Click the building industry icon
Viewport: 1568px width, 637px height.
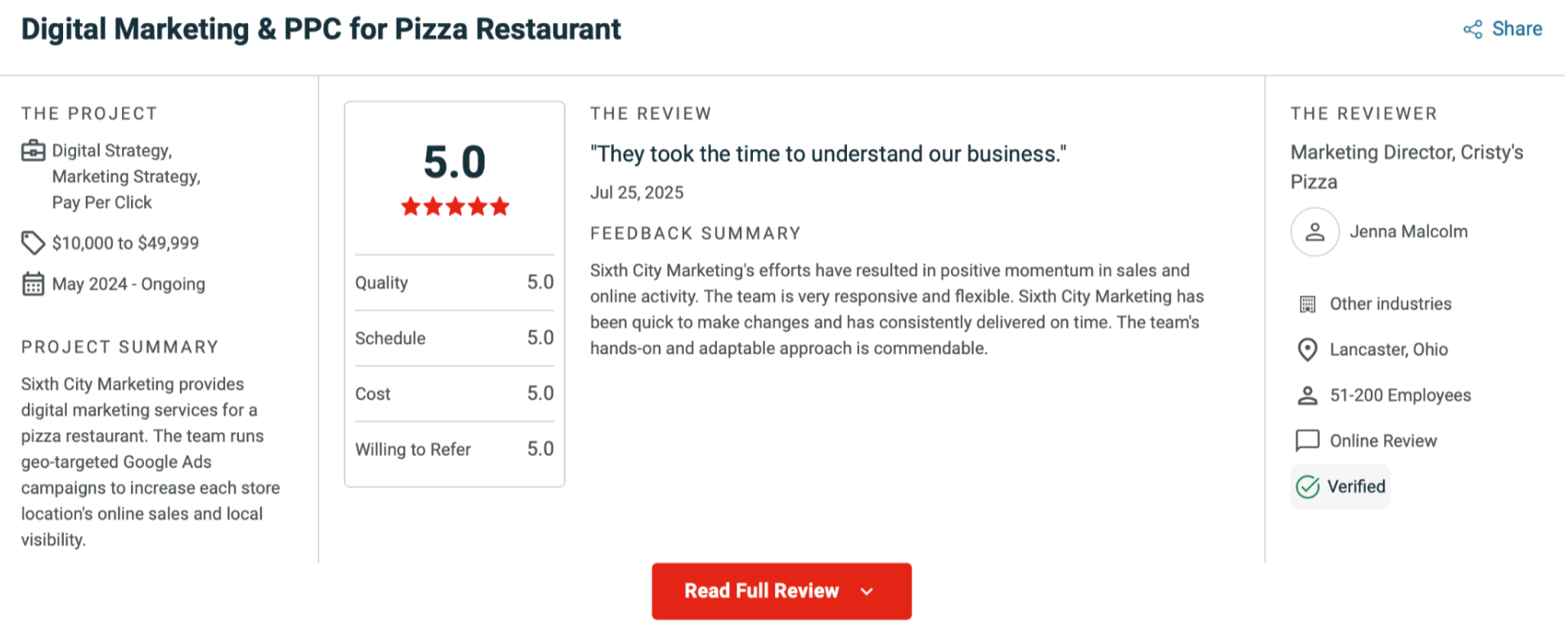(1308, 305)
